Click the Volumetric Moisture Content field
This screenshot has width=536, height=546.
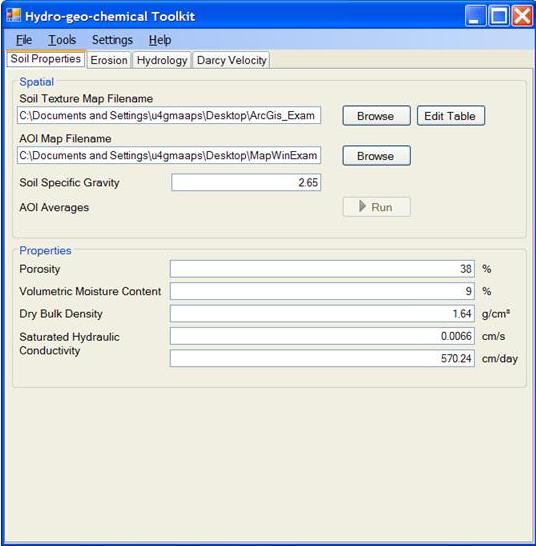coord(322,291)
